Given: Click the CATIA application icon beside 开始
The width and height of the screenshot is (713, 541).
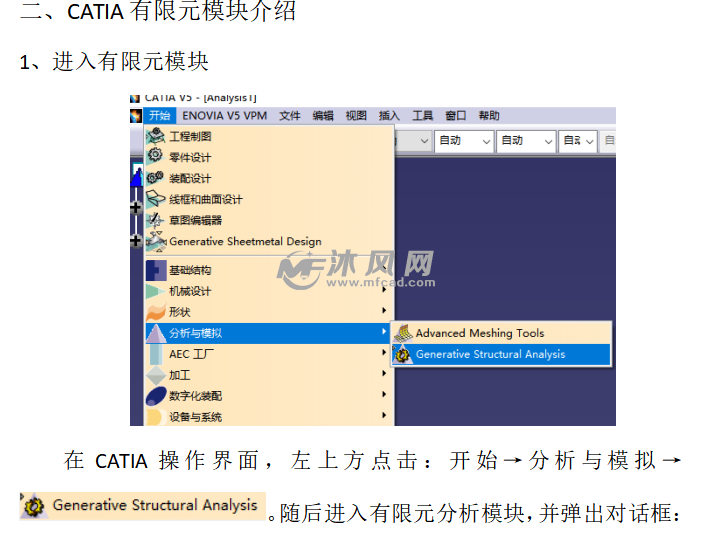Looking at the screenshot, I should click(136, 115).
